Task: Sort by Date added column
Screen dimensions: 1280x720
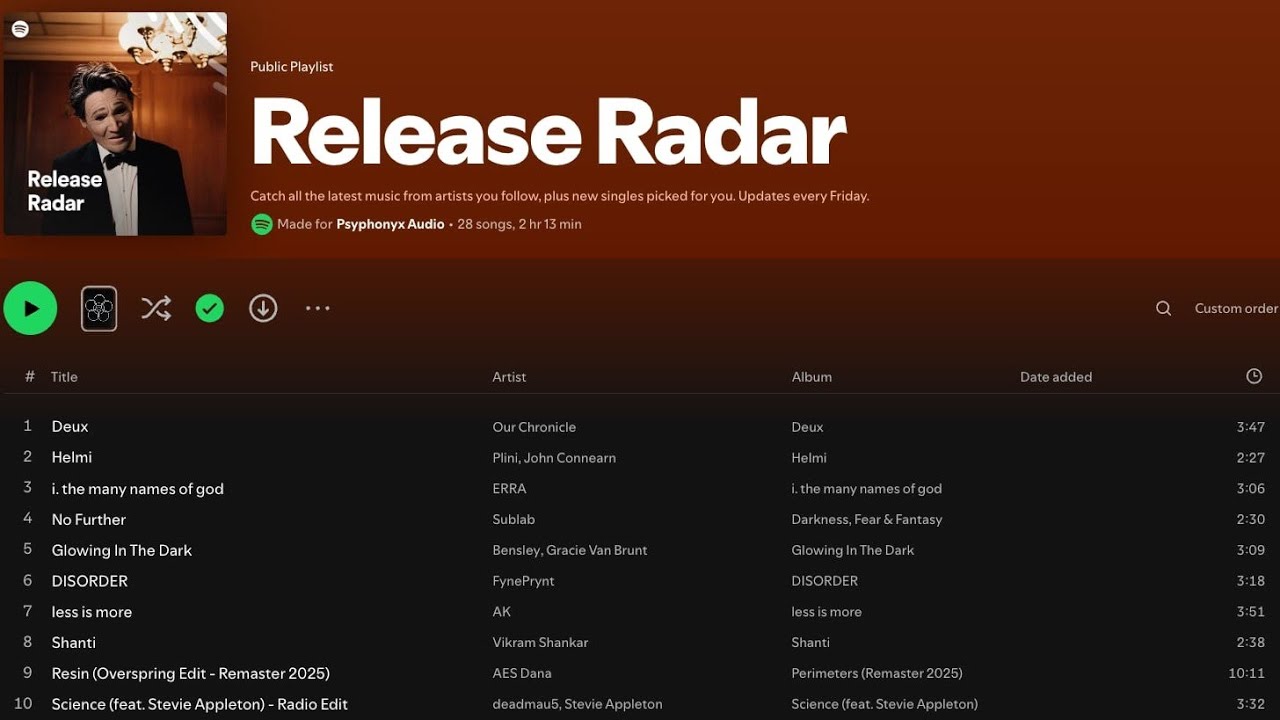Action: tap(1056, 377)
